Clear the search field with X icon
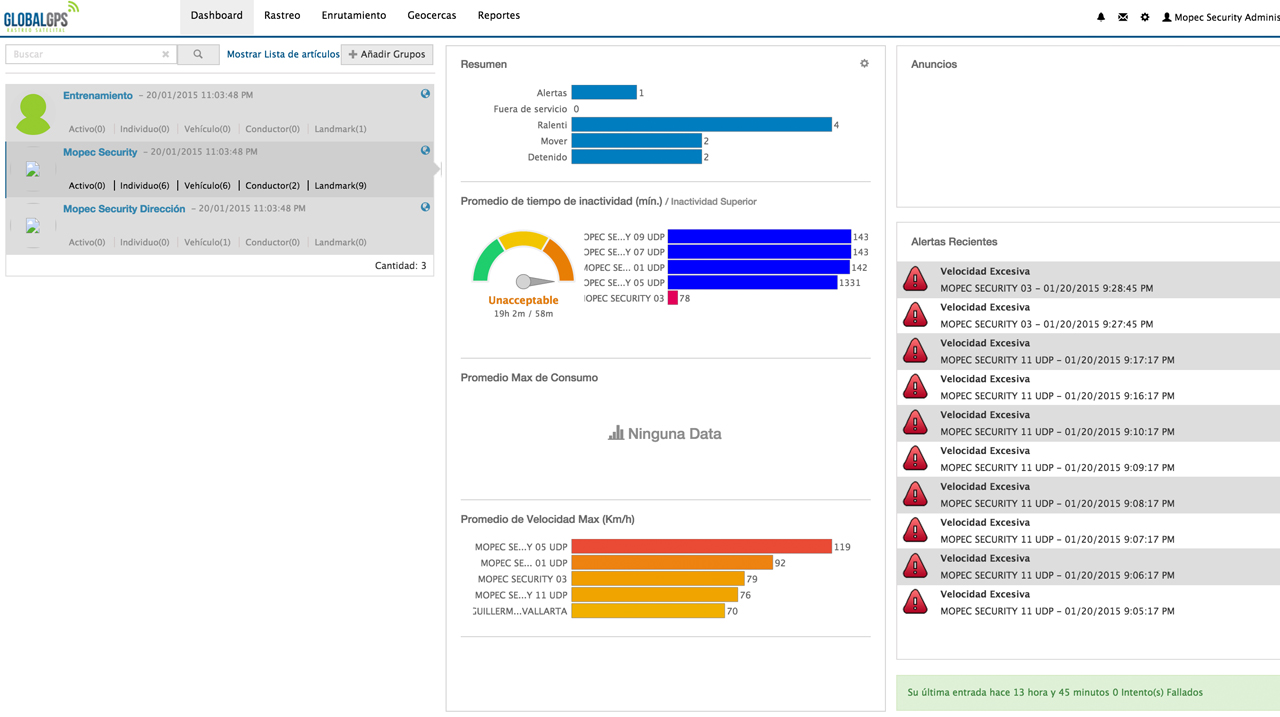 click(x=165, y=55)
